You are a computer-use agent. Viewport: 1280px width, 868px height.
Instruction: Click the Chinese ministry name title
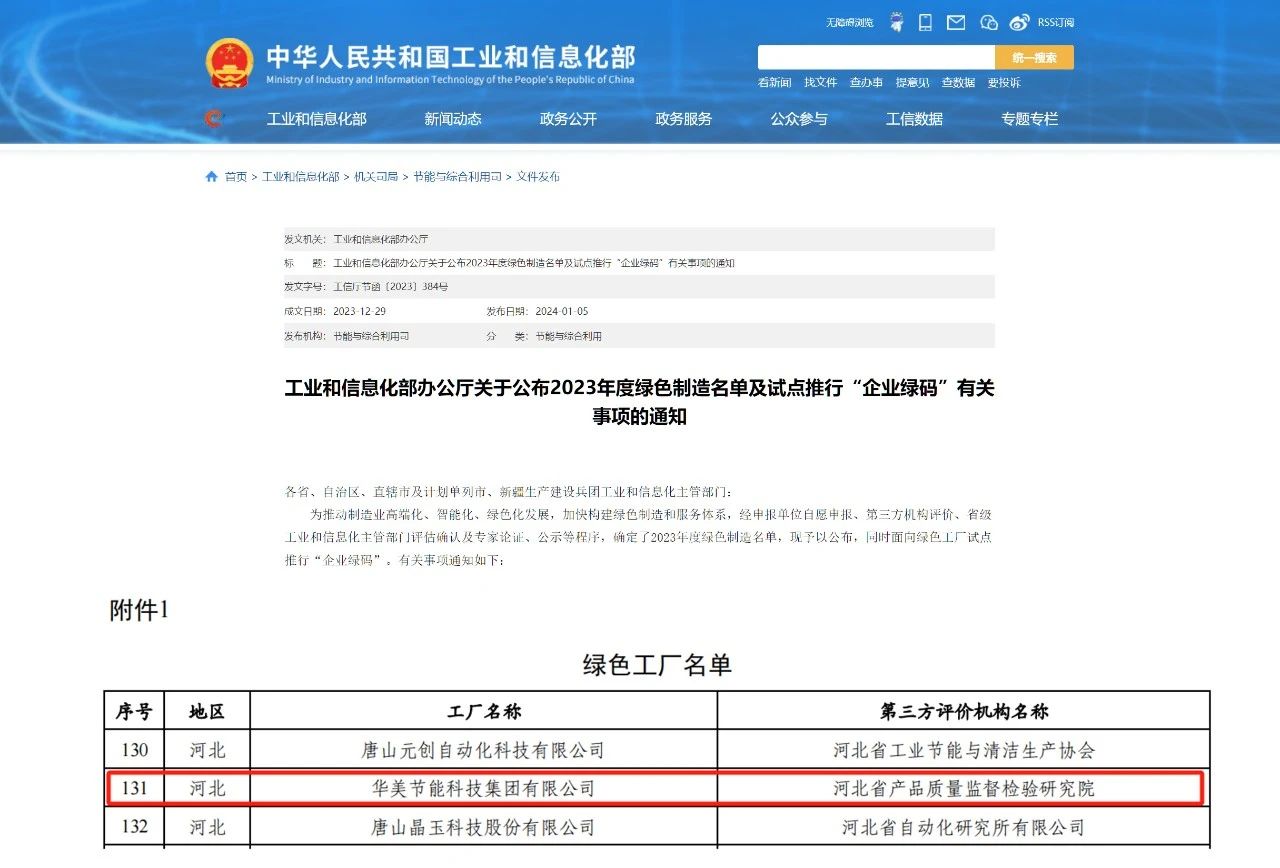[450, 56]
